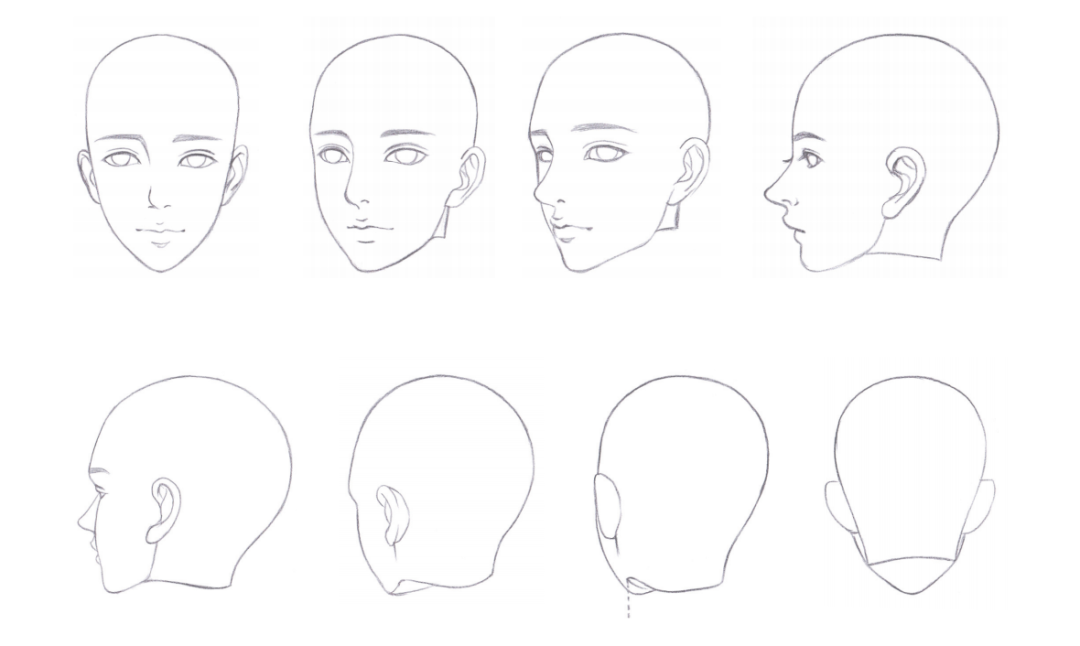Select the back three-quarter head with ear only
Viewport: 1080px width, 646px height.
[441, 486]
